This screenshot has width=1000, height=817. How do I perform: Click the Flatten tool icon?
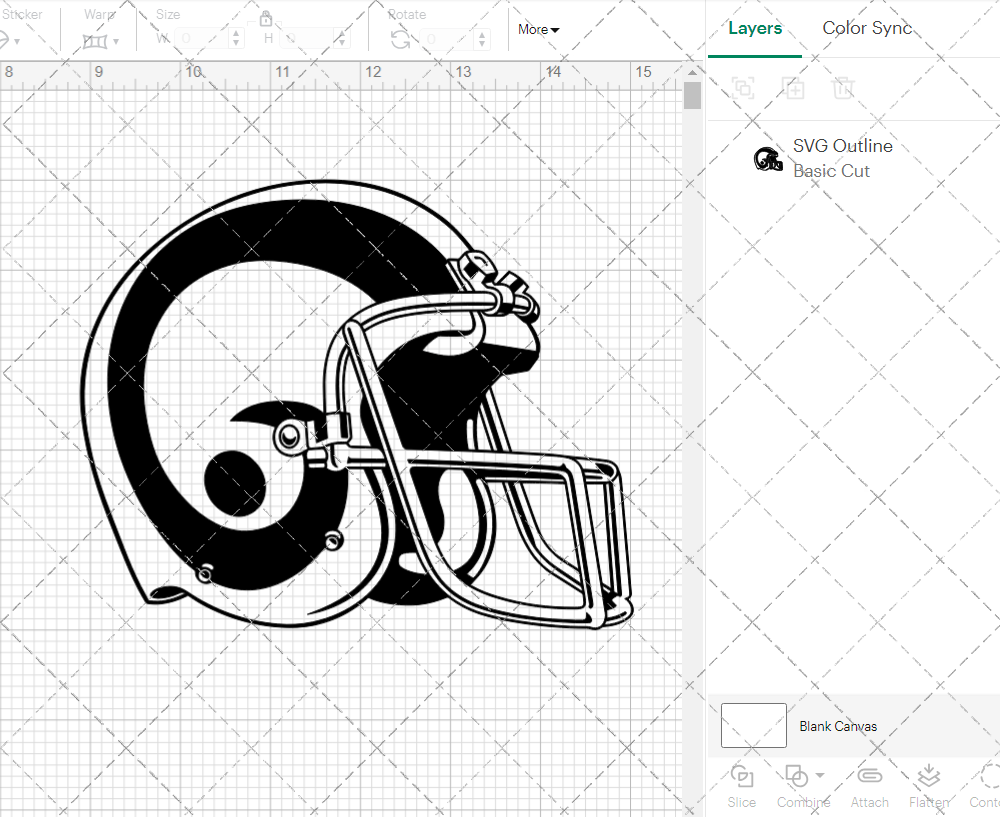click(x=929, y=776)
